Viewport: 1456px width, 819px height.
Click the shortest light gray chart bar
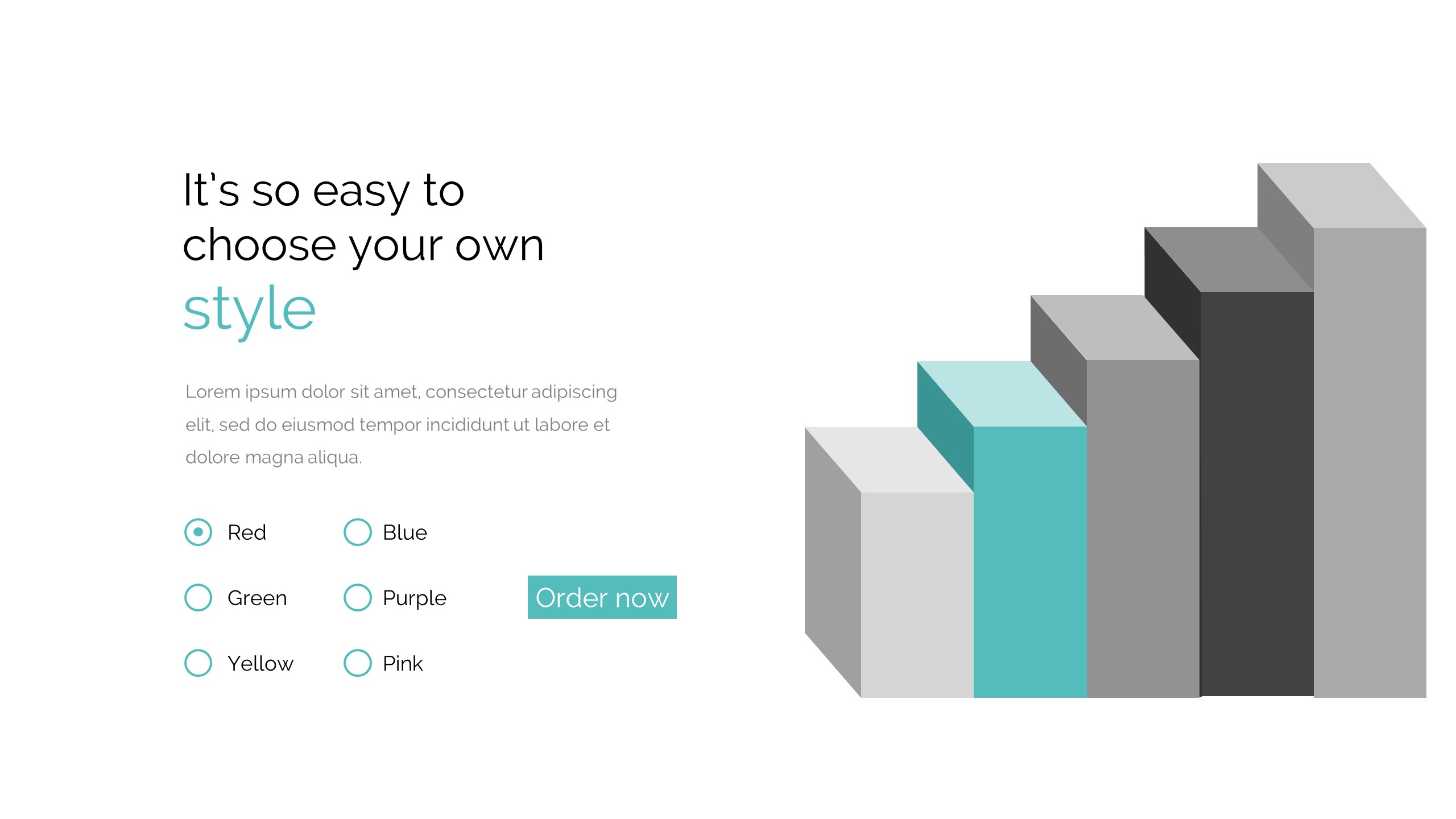pos(917,594)
